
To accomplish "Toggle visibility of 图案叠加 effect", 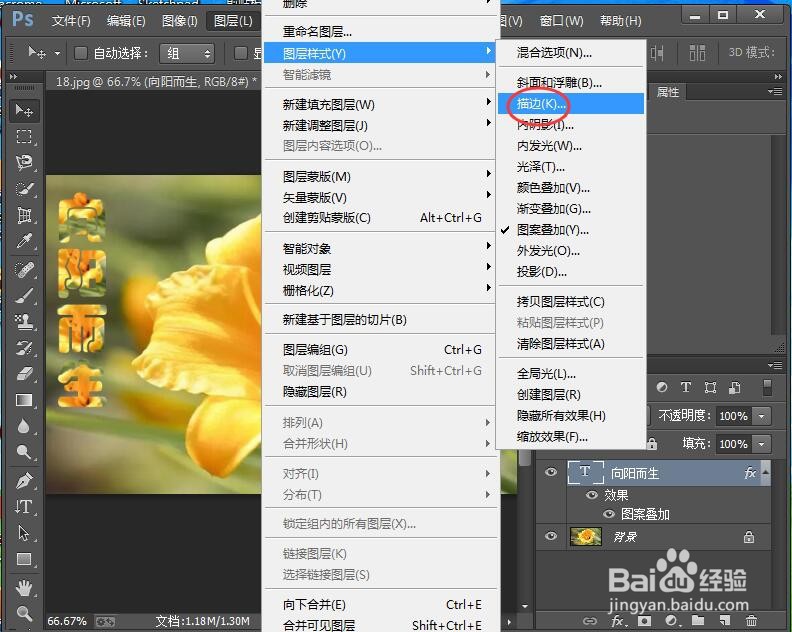I will [609, 514].
